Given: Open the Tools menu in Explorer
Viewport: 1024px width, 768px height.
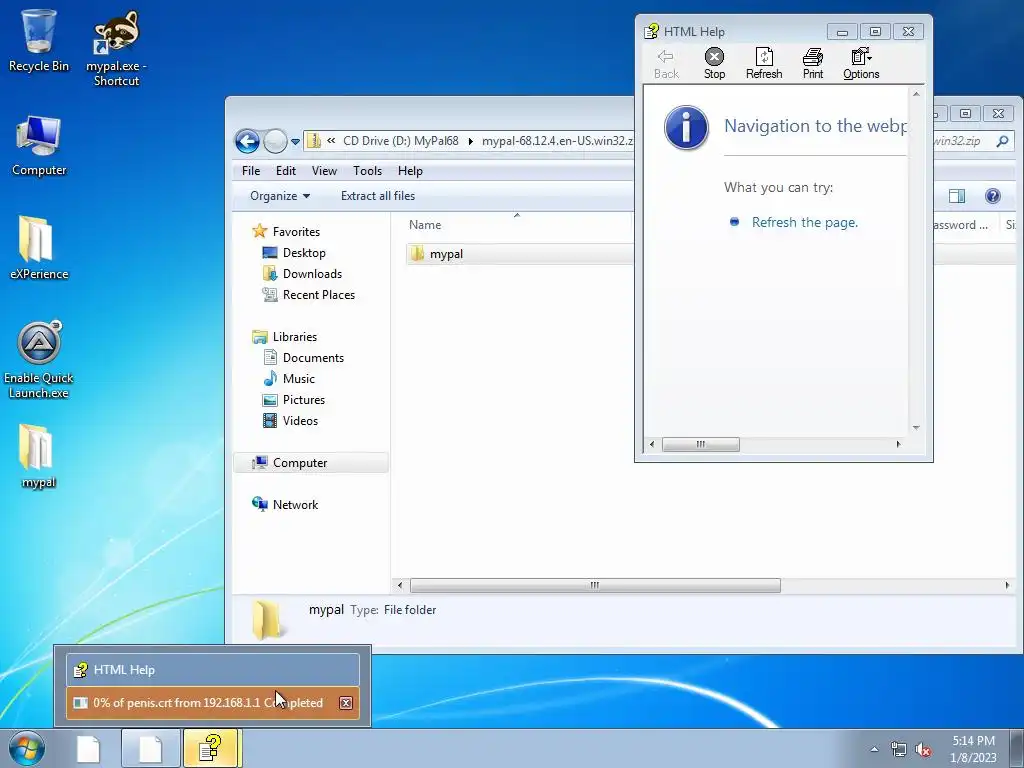Looking at the screenshot, I should point(367,170).
